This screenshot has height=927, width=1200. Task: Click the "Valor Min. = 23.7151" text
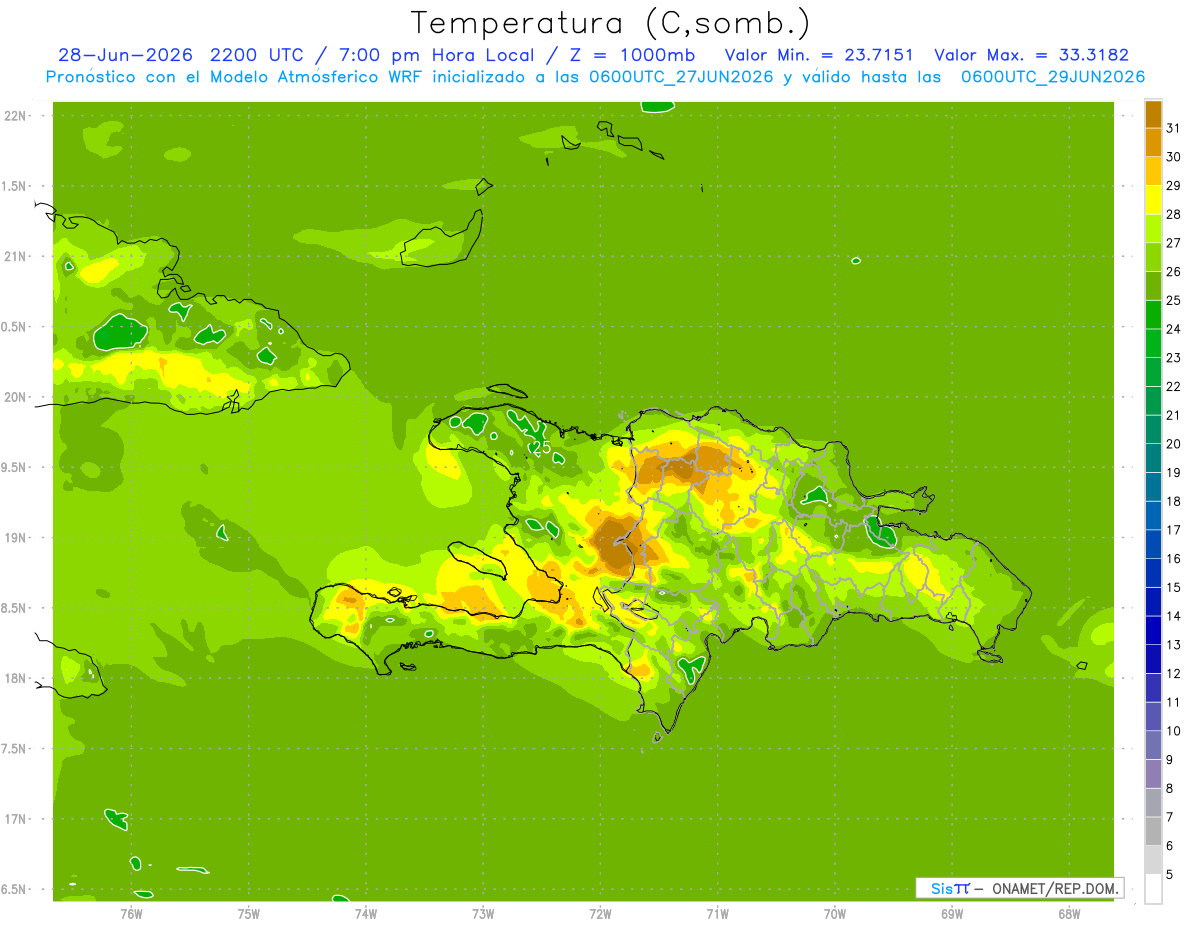[x=819, y=55]
